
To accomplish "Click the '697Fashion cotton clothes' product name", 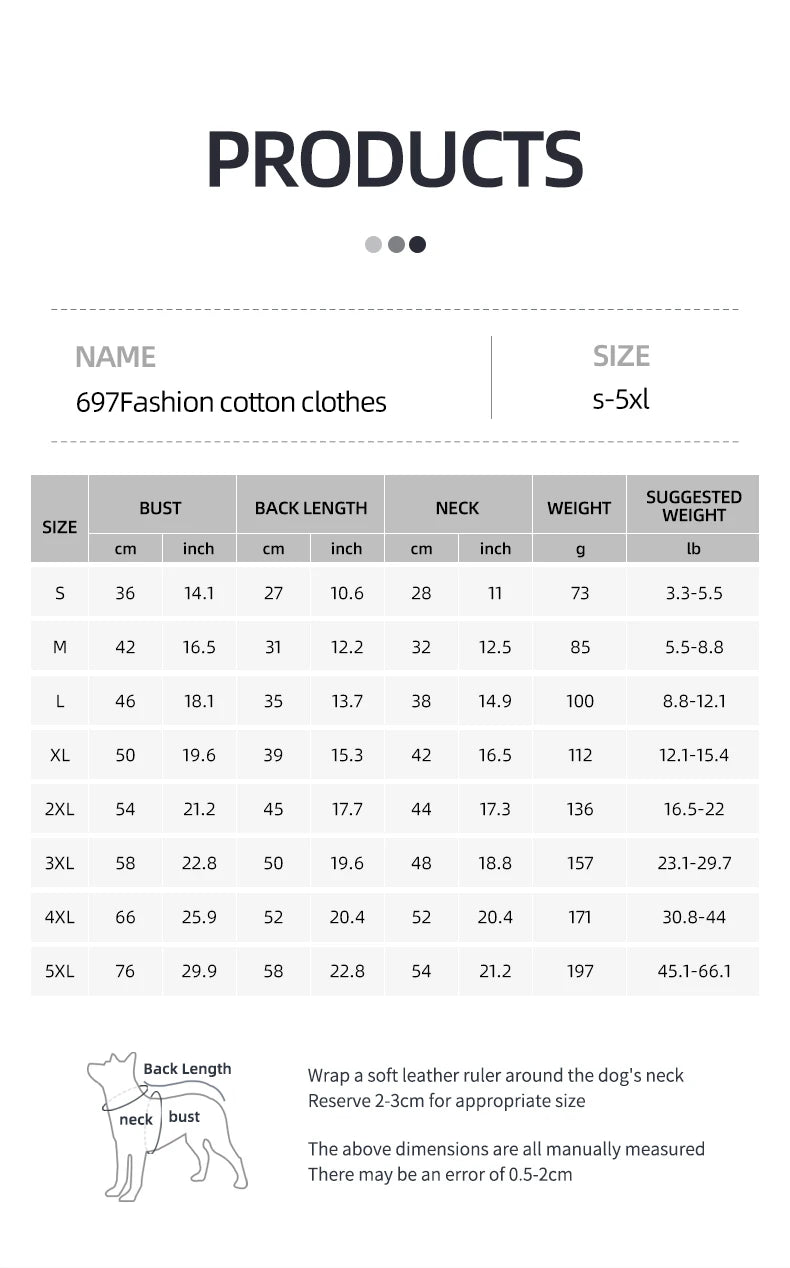I will click(x=231, y=402).
